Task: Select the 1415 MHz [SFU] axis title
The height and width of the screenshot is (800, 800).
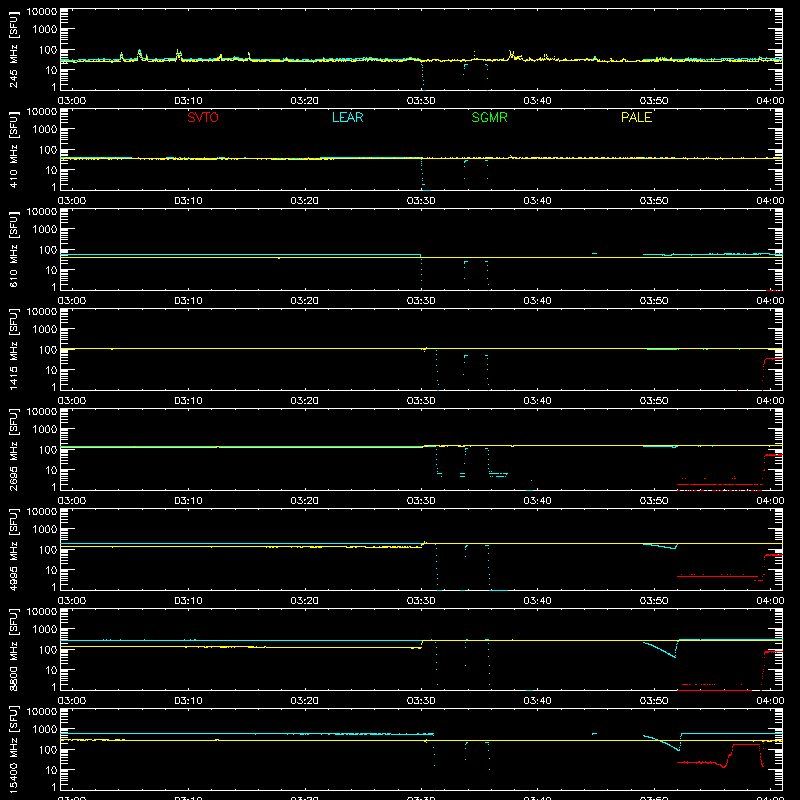Action: (13, 349)
